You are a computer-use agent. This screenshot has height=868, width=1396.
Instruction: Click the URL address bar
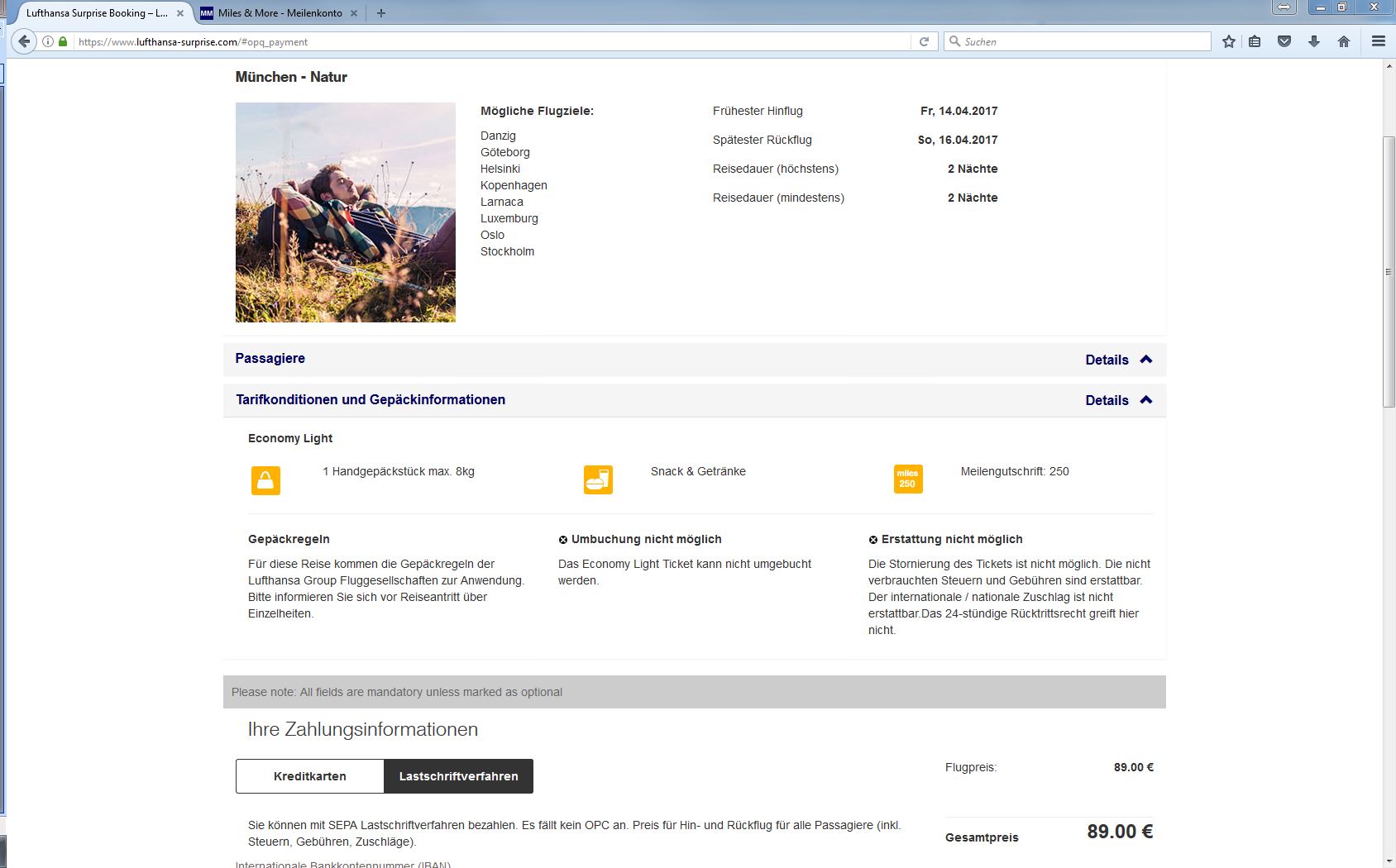click(x=496, y=41)
